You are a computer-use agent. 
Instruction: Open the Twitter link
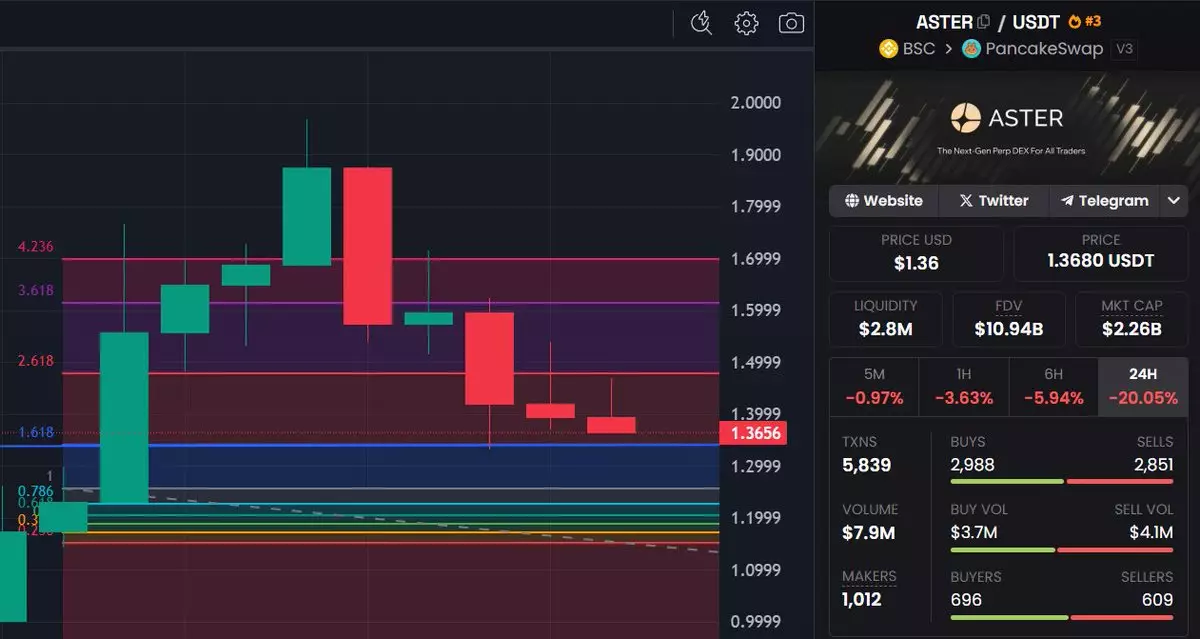993,200
